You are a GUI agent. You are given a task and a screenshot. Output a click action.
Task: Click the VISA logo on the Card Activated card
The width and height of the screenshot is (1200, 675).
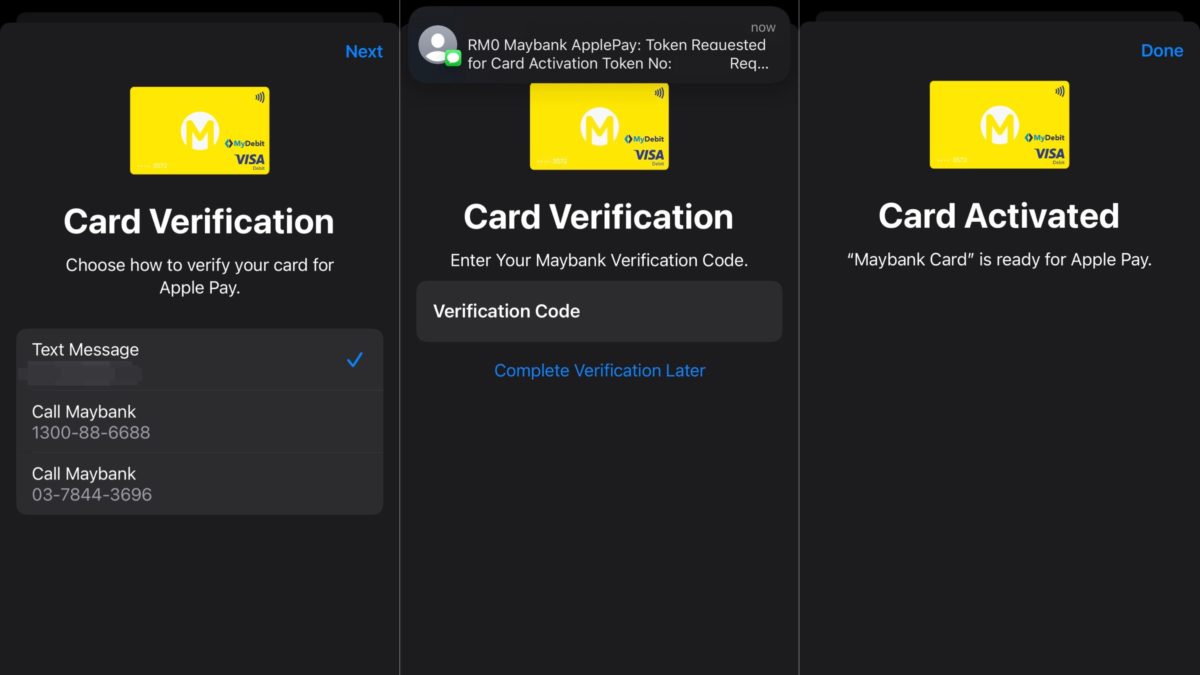pyautogui.click(x=1050, y=153)
